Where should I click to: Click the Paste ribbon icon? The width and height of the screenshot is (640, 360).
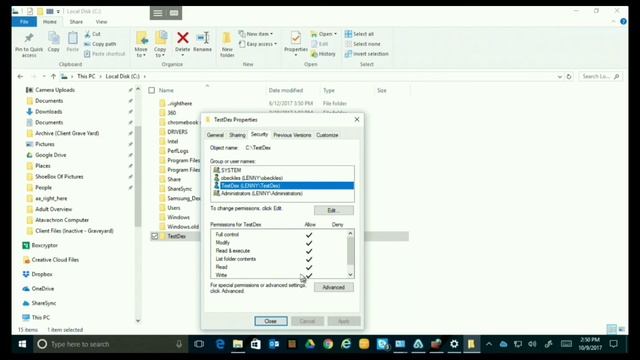72,38
